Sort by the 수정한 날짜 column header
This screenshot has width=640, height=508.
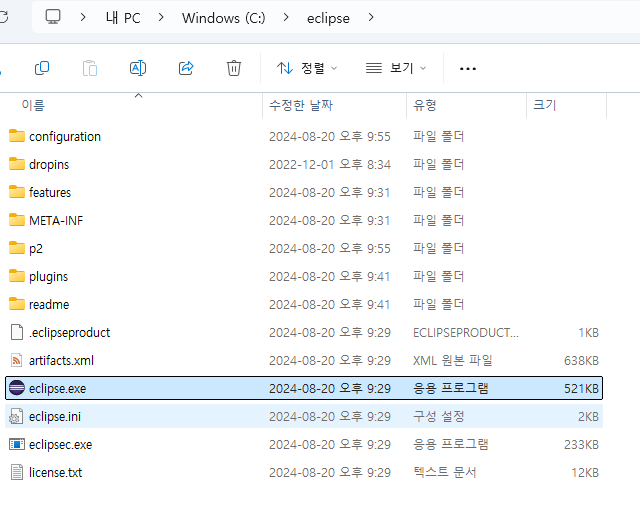(x=301, y=105)
